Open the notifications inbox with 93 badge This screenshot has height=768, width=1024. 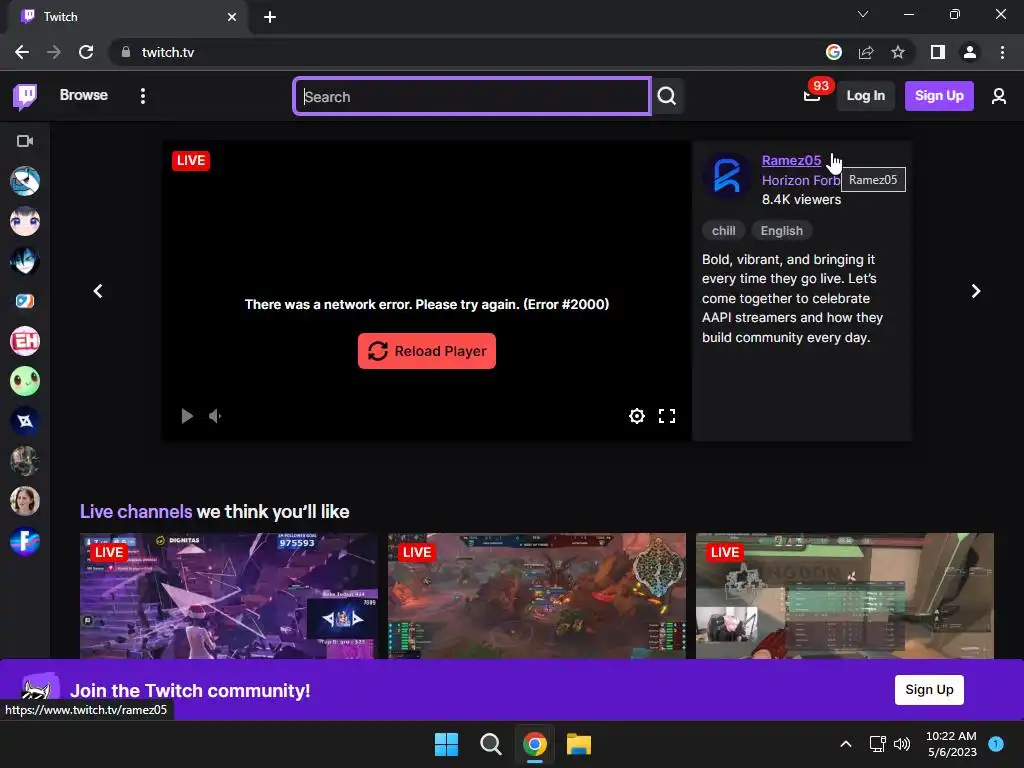point(812,96)
